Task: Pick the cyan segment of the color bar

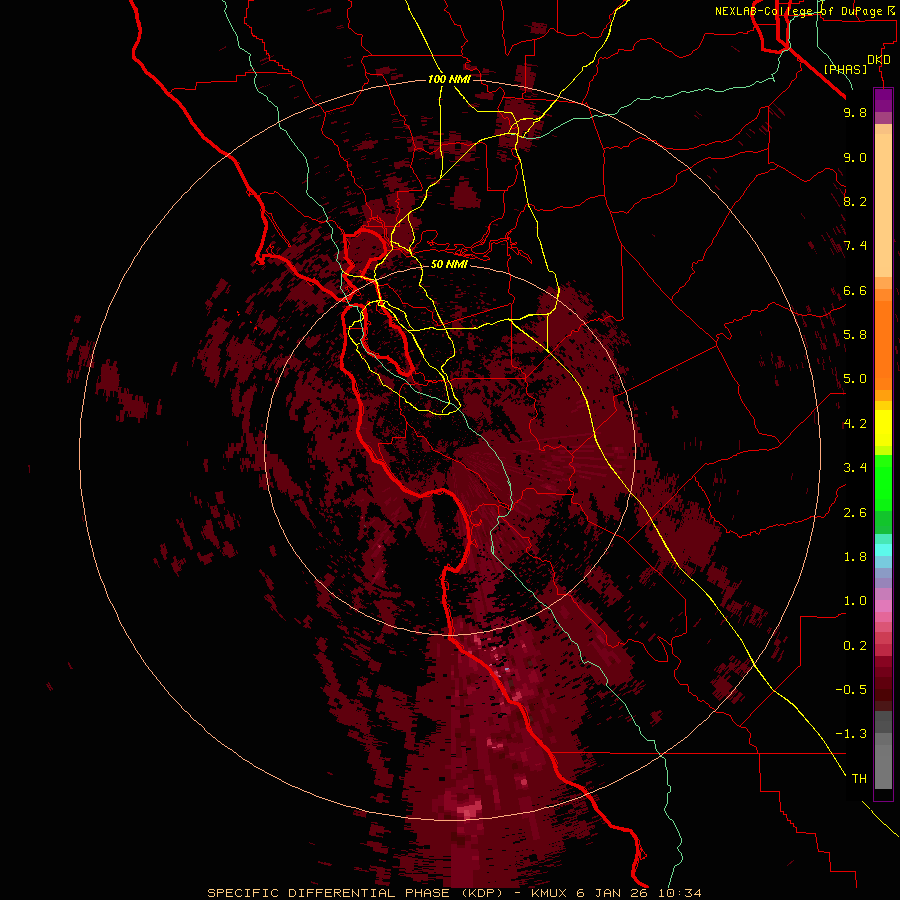Action: 883,550
